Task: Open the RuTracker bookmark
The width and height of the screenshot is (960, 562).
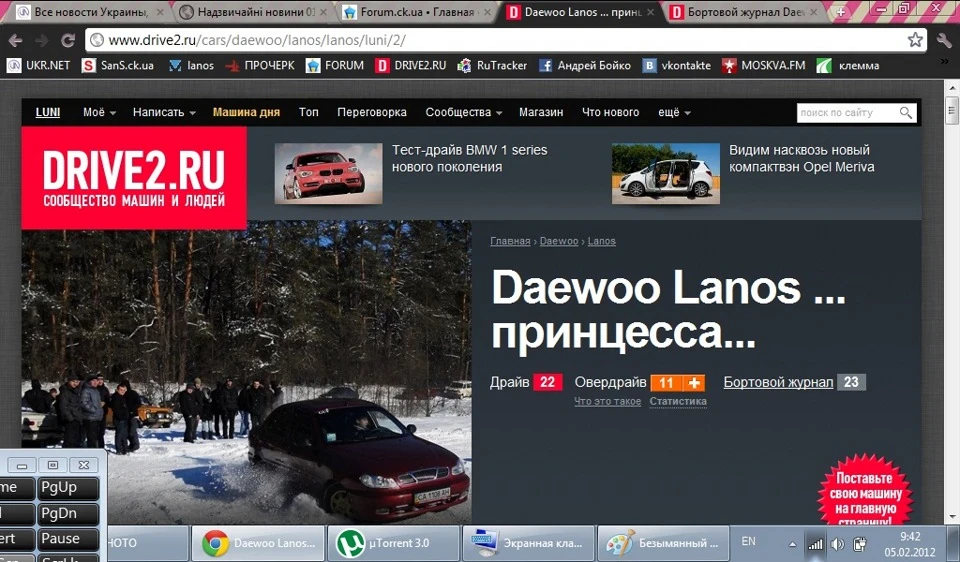Action: tap(492, 66)
